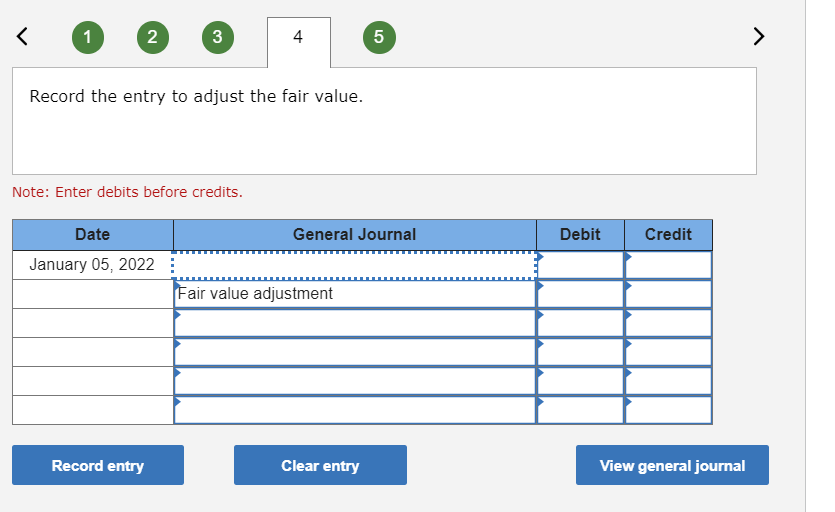The height and width of the screenshot is (512, 835).
Task: Click the Record entry button
Action: click(x=98, y=465)
